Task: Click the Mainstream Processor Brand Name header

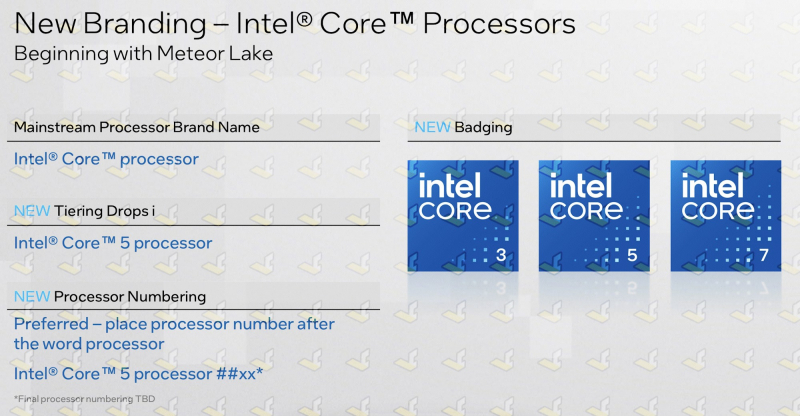Action: 137,127
